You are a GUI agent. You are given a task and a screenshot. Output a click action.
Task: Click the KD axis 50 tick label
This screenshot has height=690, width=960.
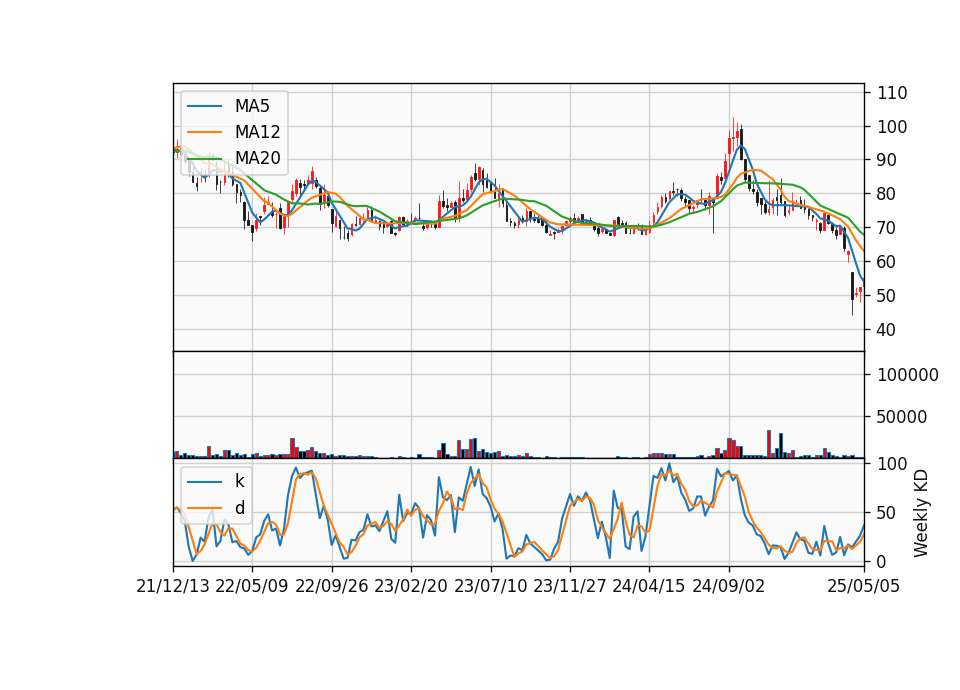pos(887,512)
